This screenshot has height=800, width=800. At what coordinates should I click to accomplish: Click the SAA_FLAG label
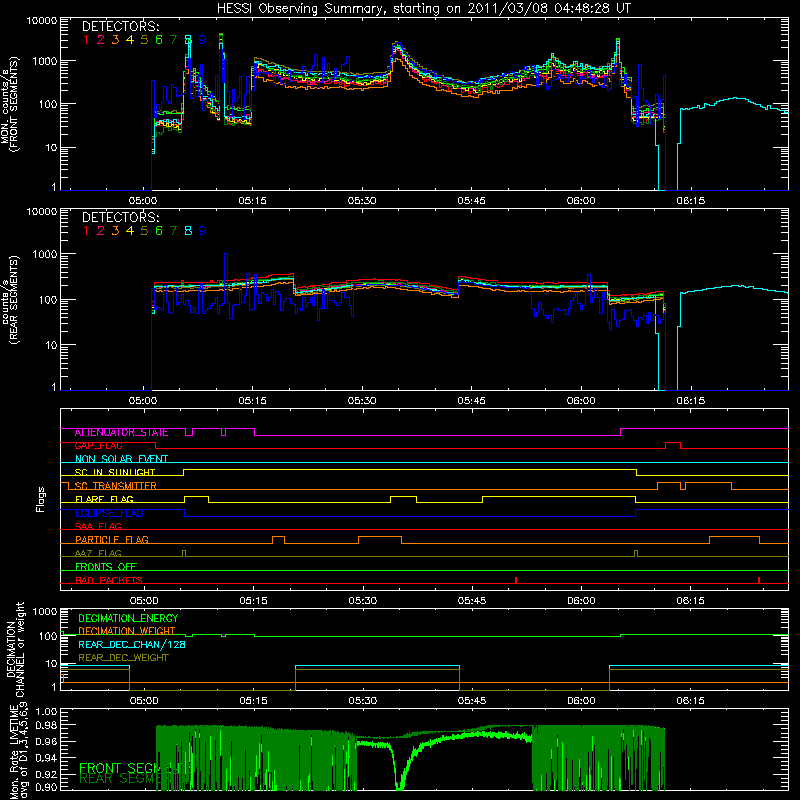98,526
